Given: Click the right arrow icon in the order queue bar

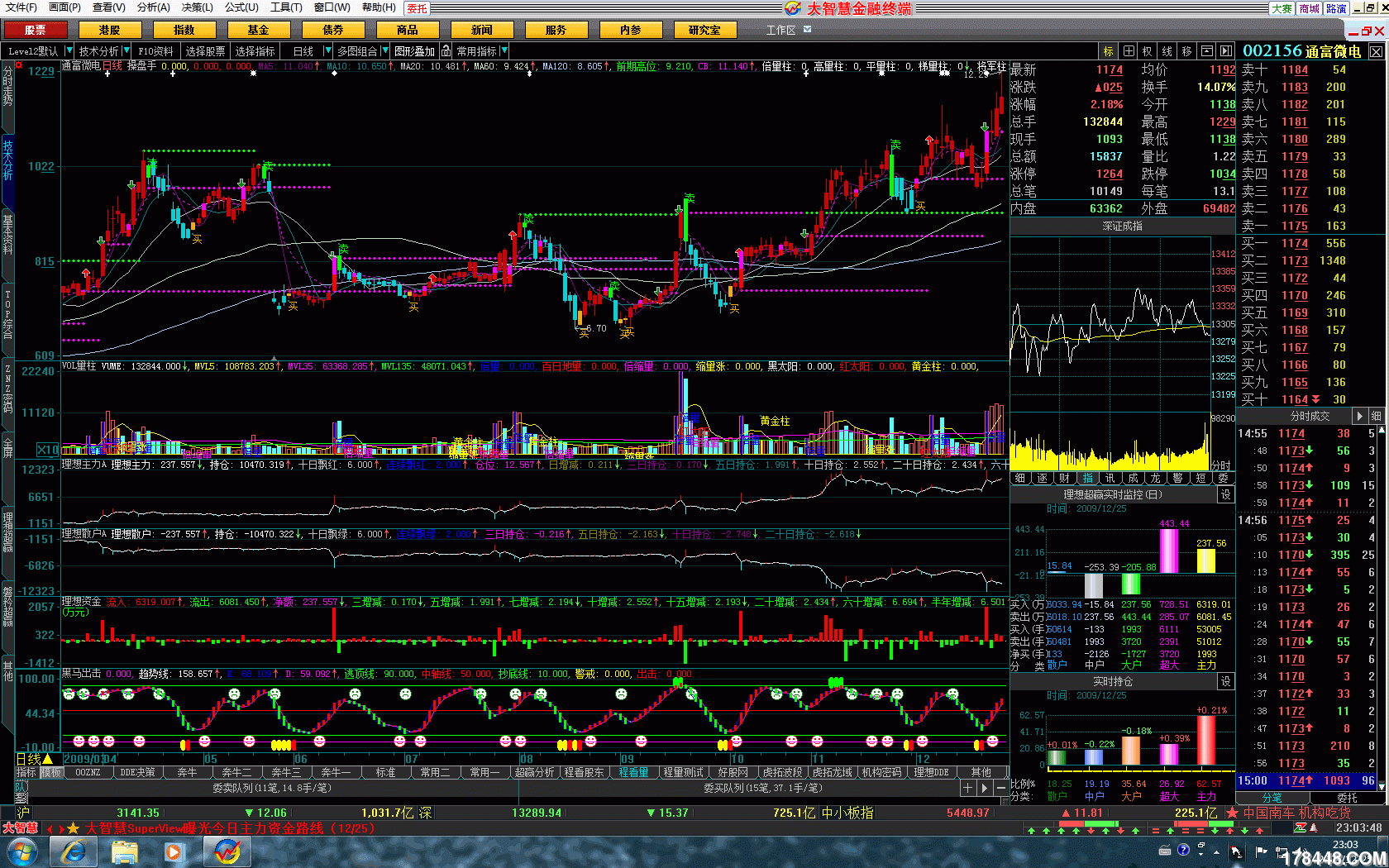Looking at the screenshot, I should (985, 788).
